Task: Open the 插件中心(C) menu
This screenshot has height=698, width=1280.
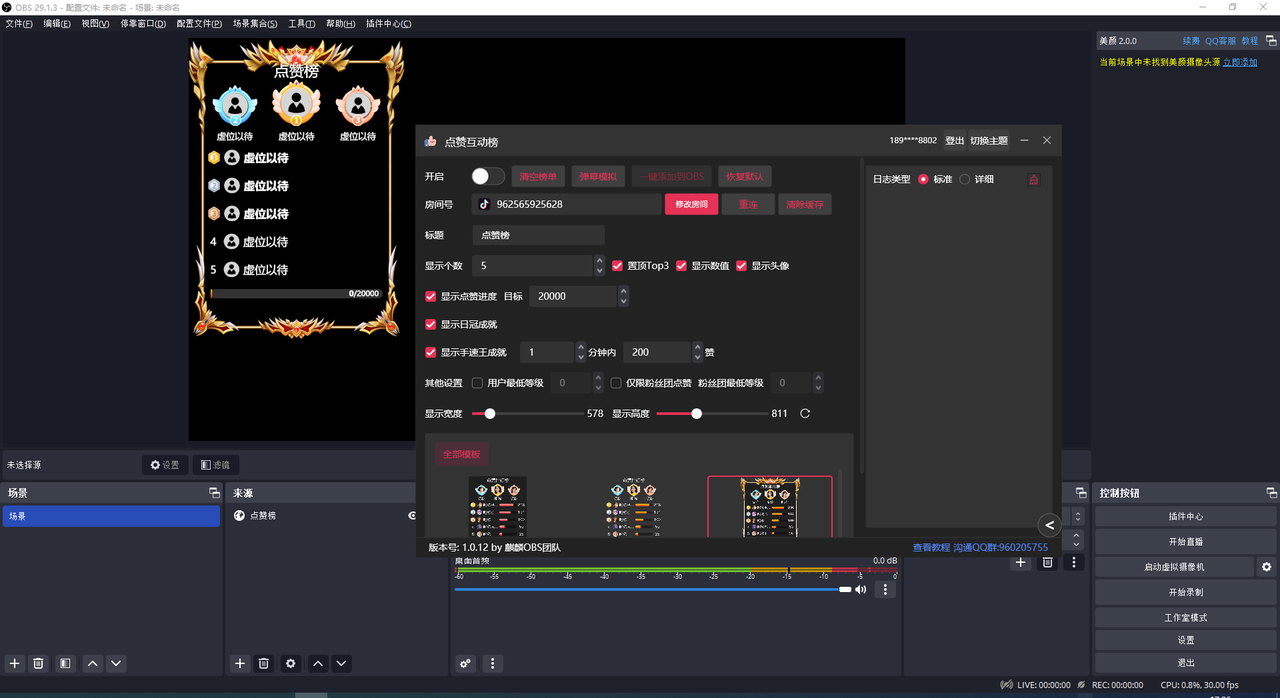Action: pyautogui.click(x=388, y=23)
